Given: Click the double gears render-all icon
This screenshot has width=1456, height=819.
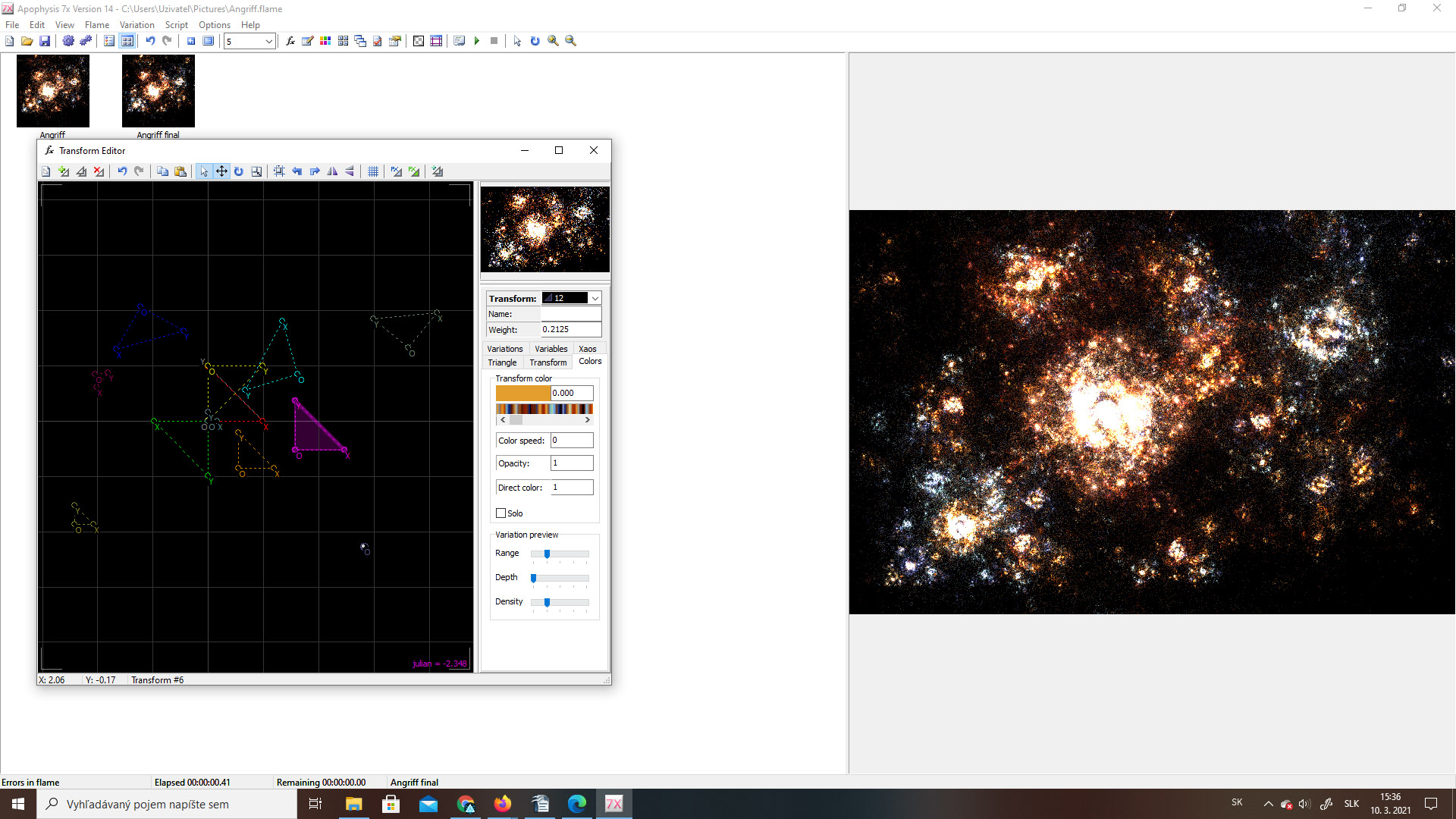Looking at the screenshot, I should pos(86,41).
